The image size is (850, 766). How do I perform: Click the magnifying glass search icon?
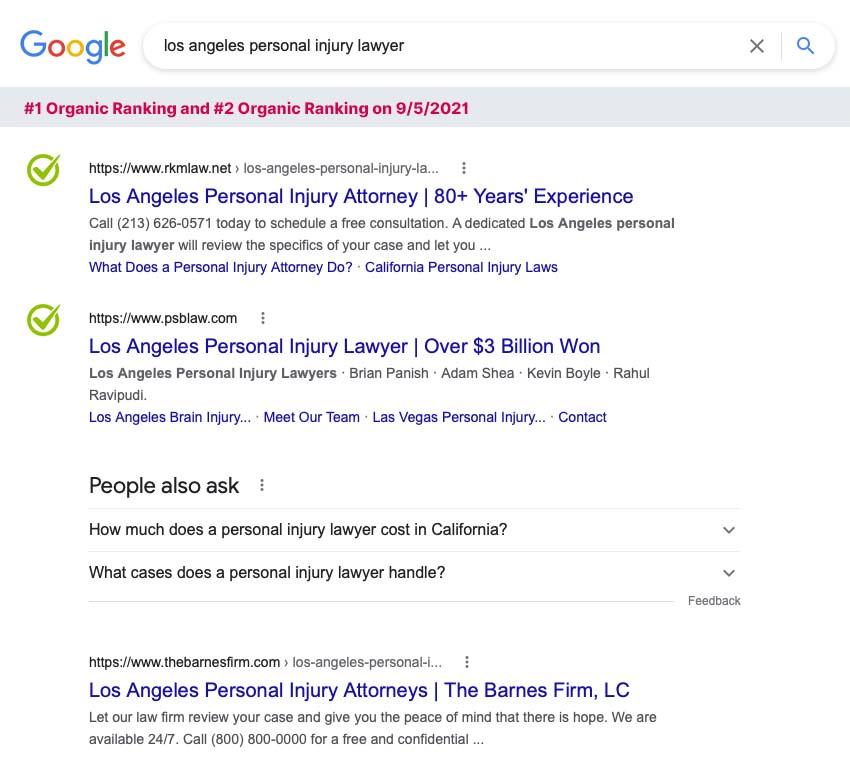point(805,46)
